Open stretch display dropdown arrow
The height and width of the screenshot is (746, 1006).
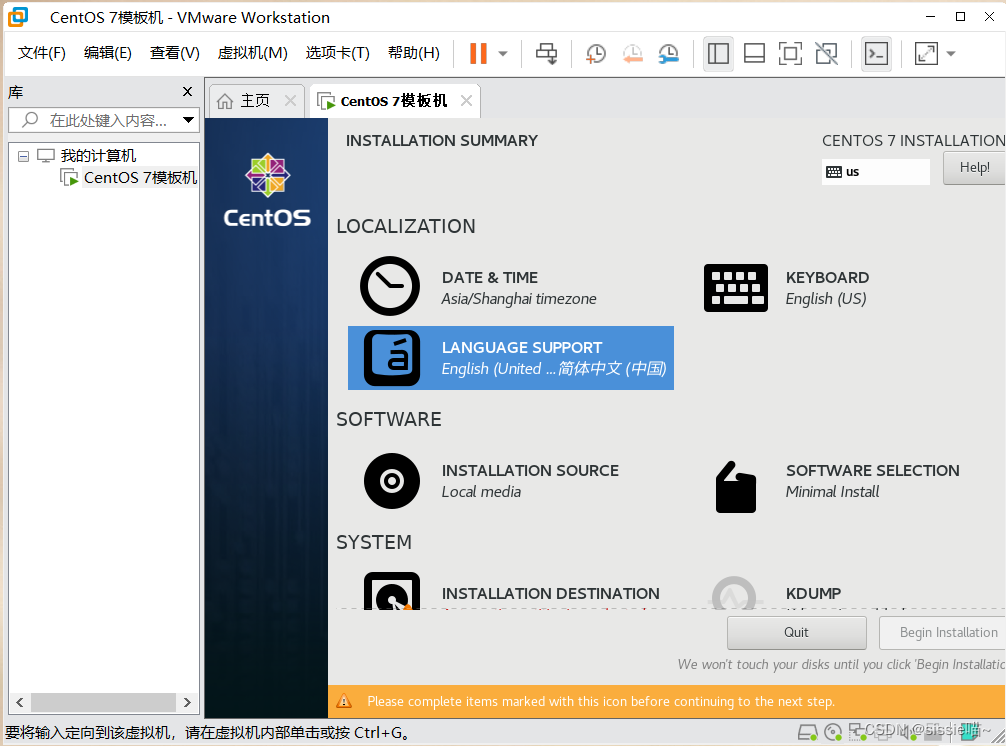[951, 54]
